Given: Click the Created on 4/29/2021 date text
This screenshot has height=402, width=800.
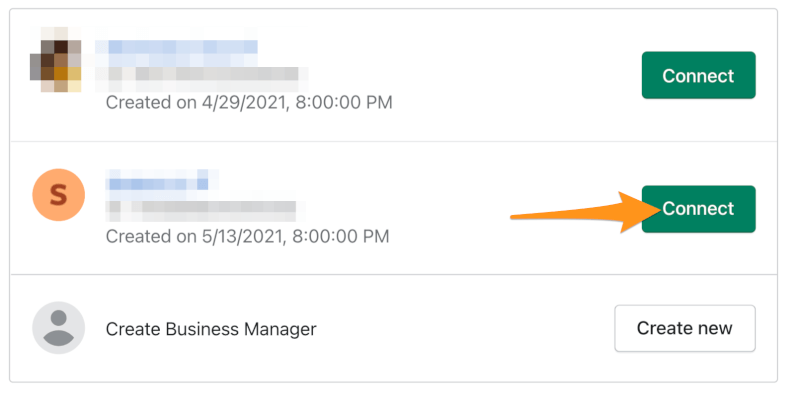Looking at the screenshot, I should point(249,103).
